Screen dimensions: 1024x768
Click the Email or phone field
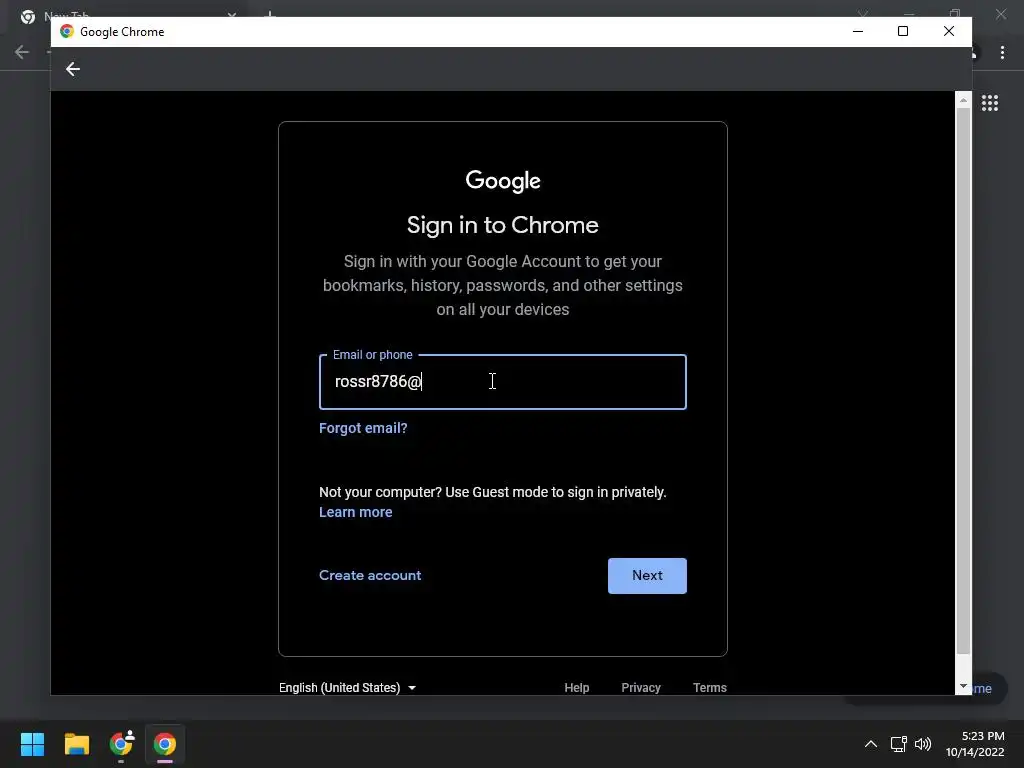pyautogui.click(x=502, y=382)
